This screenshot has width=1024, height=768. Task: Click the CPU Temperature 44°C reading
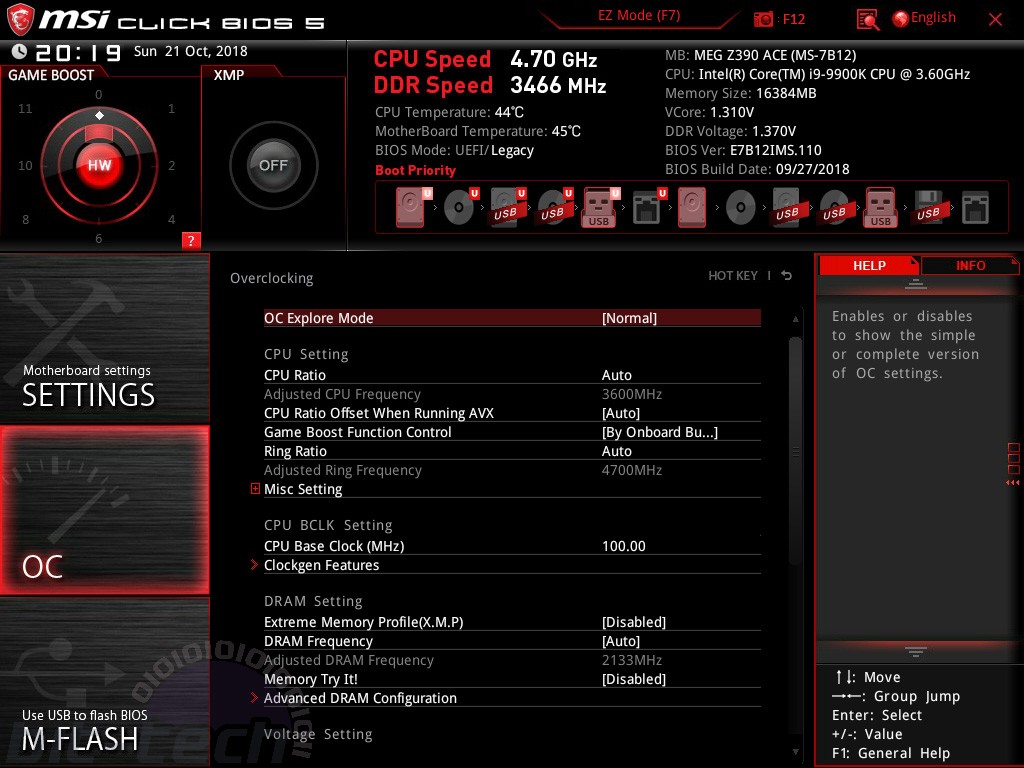pyautogui.click(x=449, y=112)
